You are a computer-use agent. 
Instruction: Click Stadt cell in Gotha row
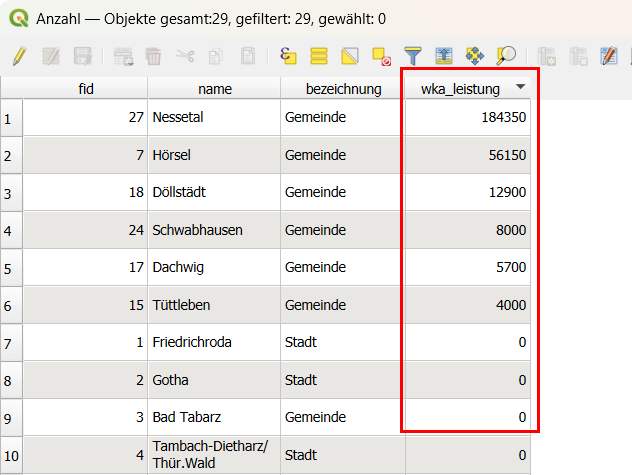pos(343,380)
